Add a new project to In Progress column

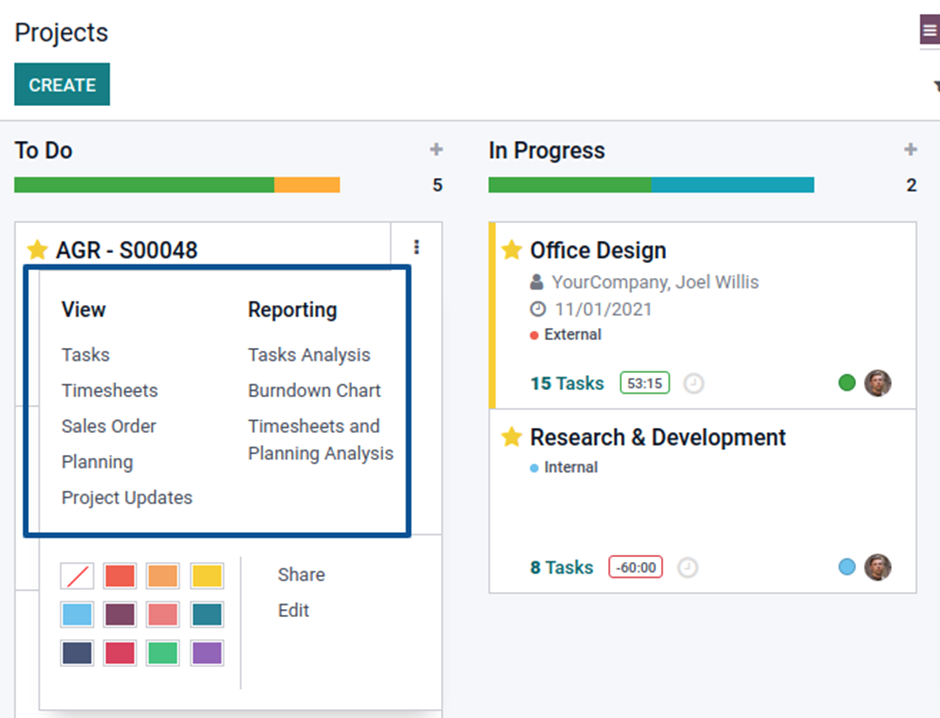pos(910,148)
